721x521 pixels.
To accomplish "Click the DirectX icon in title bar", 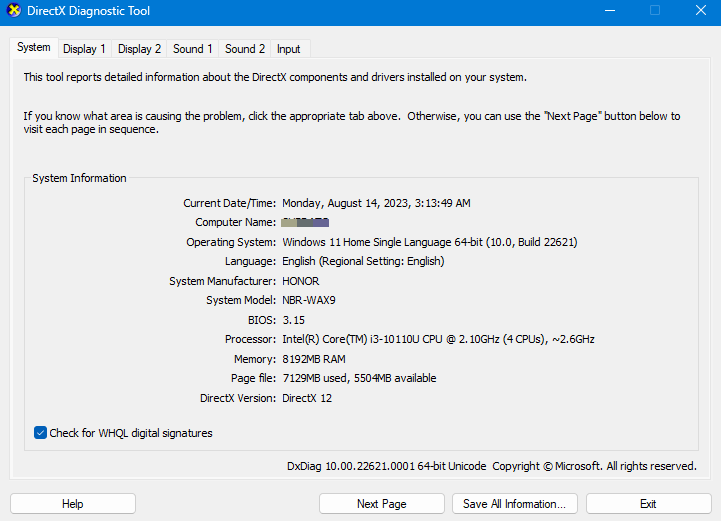I will (13, 11).
